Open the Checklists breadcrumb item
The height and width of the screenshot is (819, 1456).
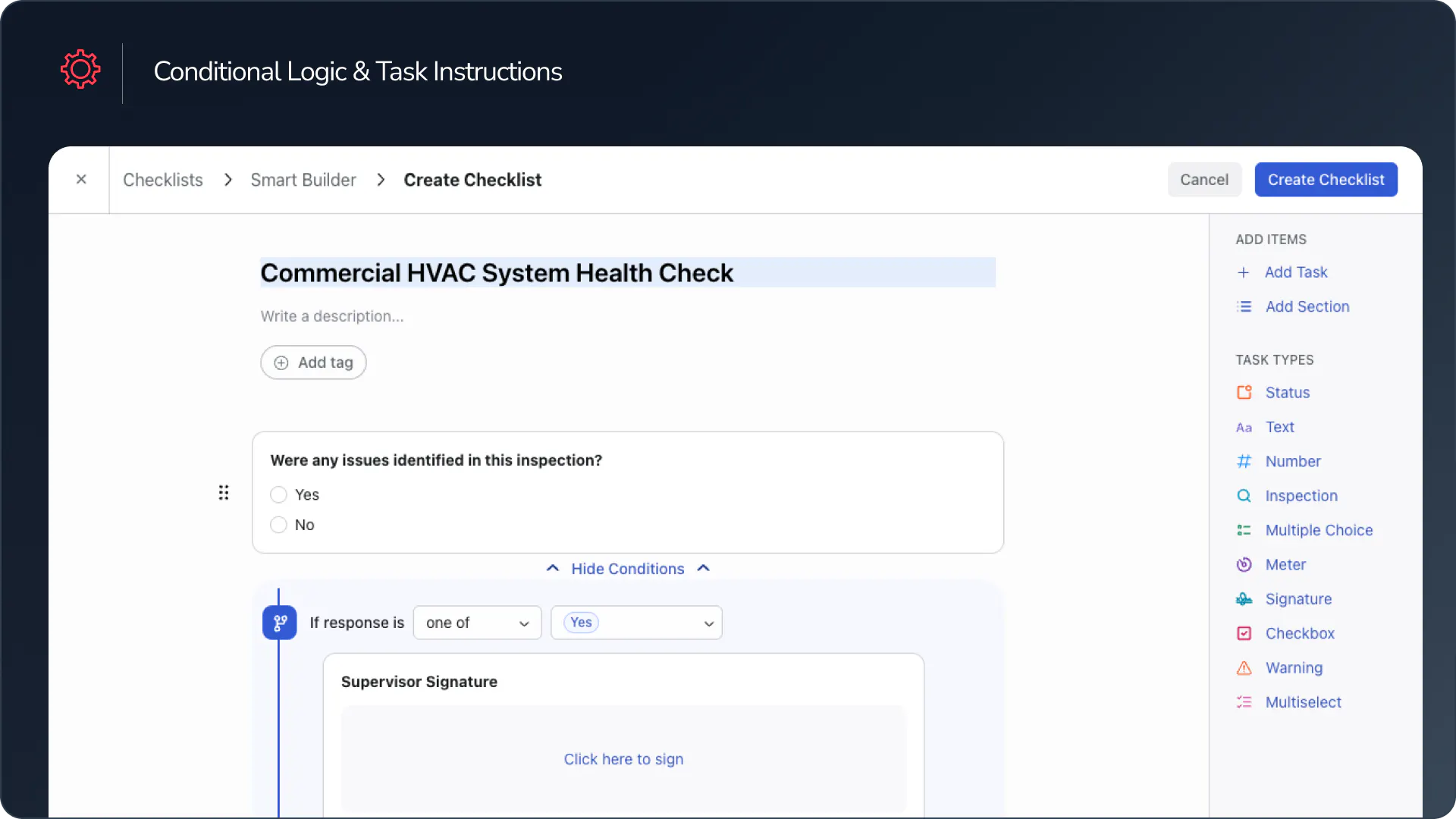[162, 180]
